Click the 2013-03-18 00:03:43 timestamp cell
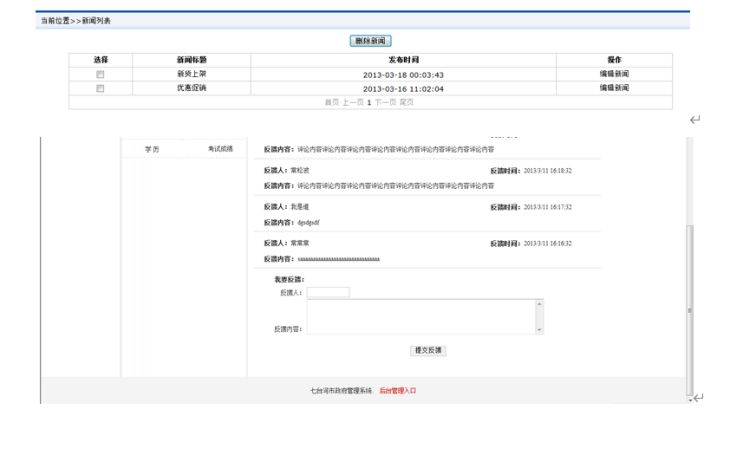 tap(403, 75)
